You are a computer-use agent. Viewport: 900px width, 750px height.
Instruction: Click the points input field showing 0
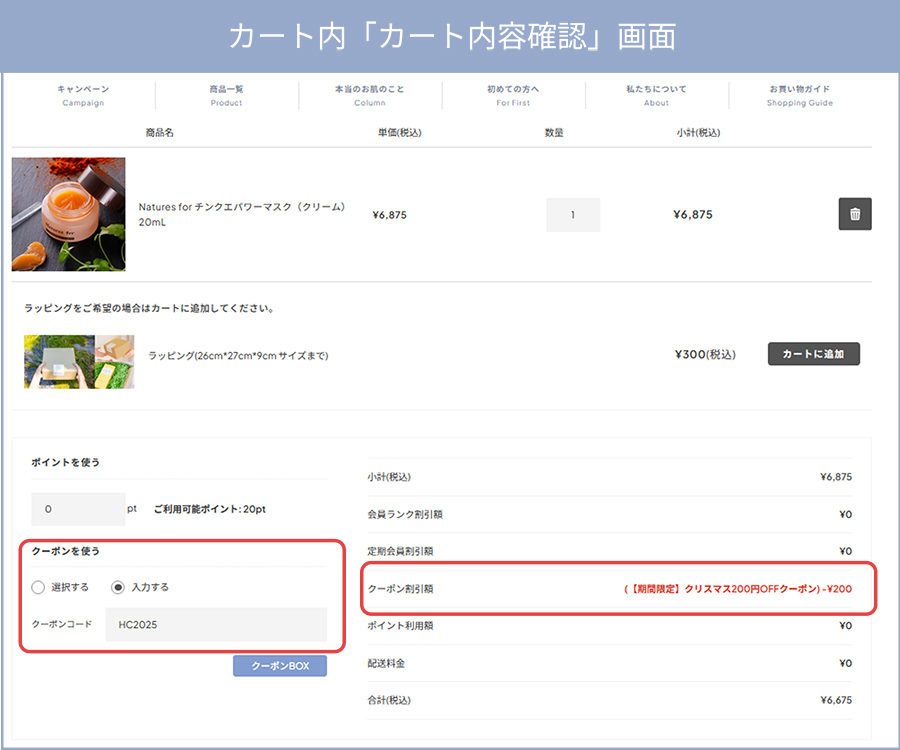click(78, 509)
